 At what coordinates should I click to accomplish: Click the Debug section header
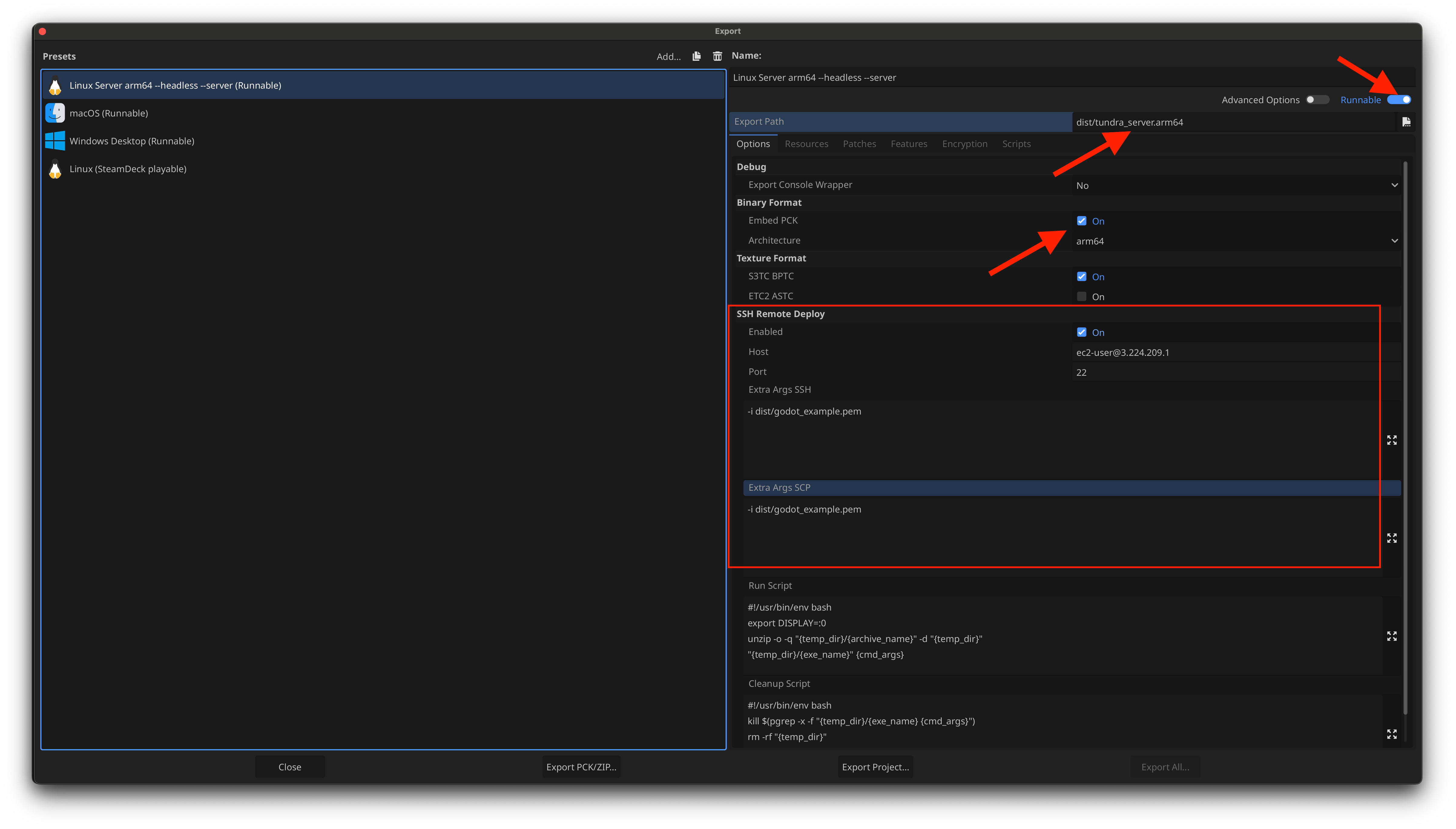[x=751, y=167]
